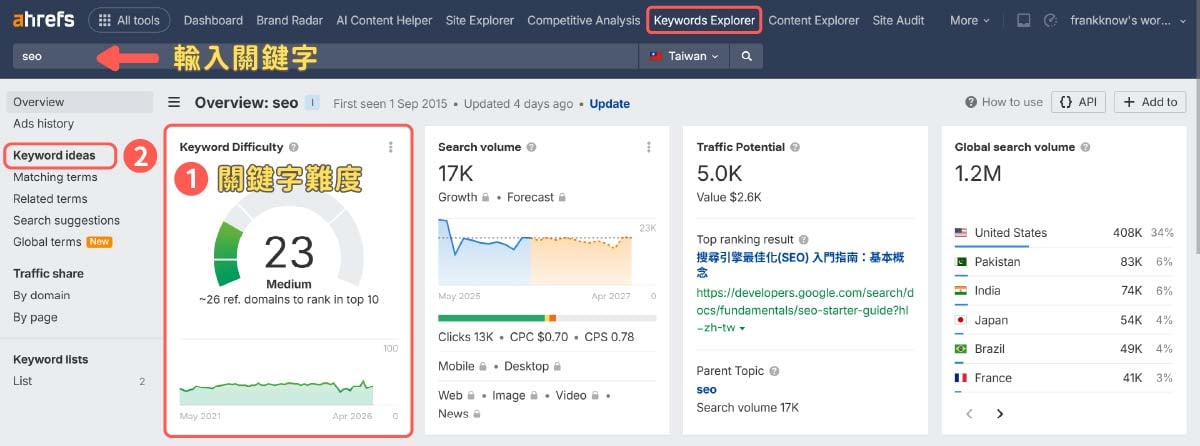Image resolution: width=1200 pixels, height=446 pixels.
Task: Click the clicks distribution color bar
Action: pyautogui.click(x=547, y=318)
